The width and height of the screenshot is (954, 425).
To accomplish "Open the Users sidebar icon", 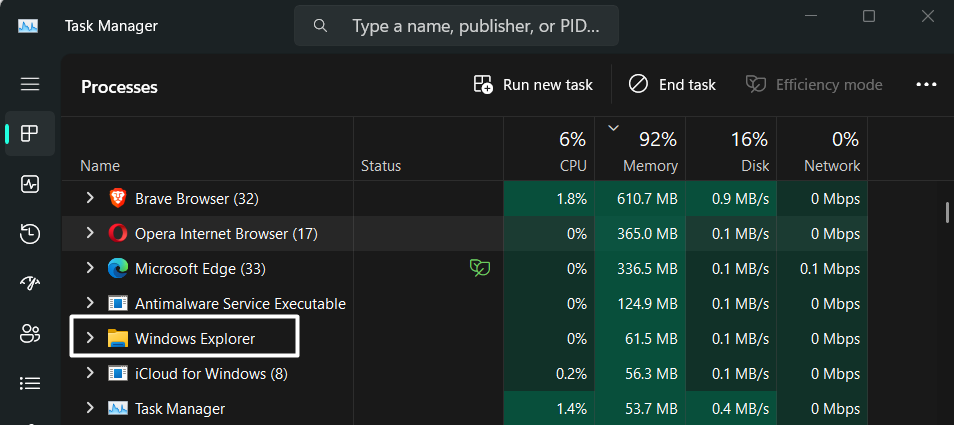I will pos(30,334).
